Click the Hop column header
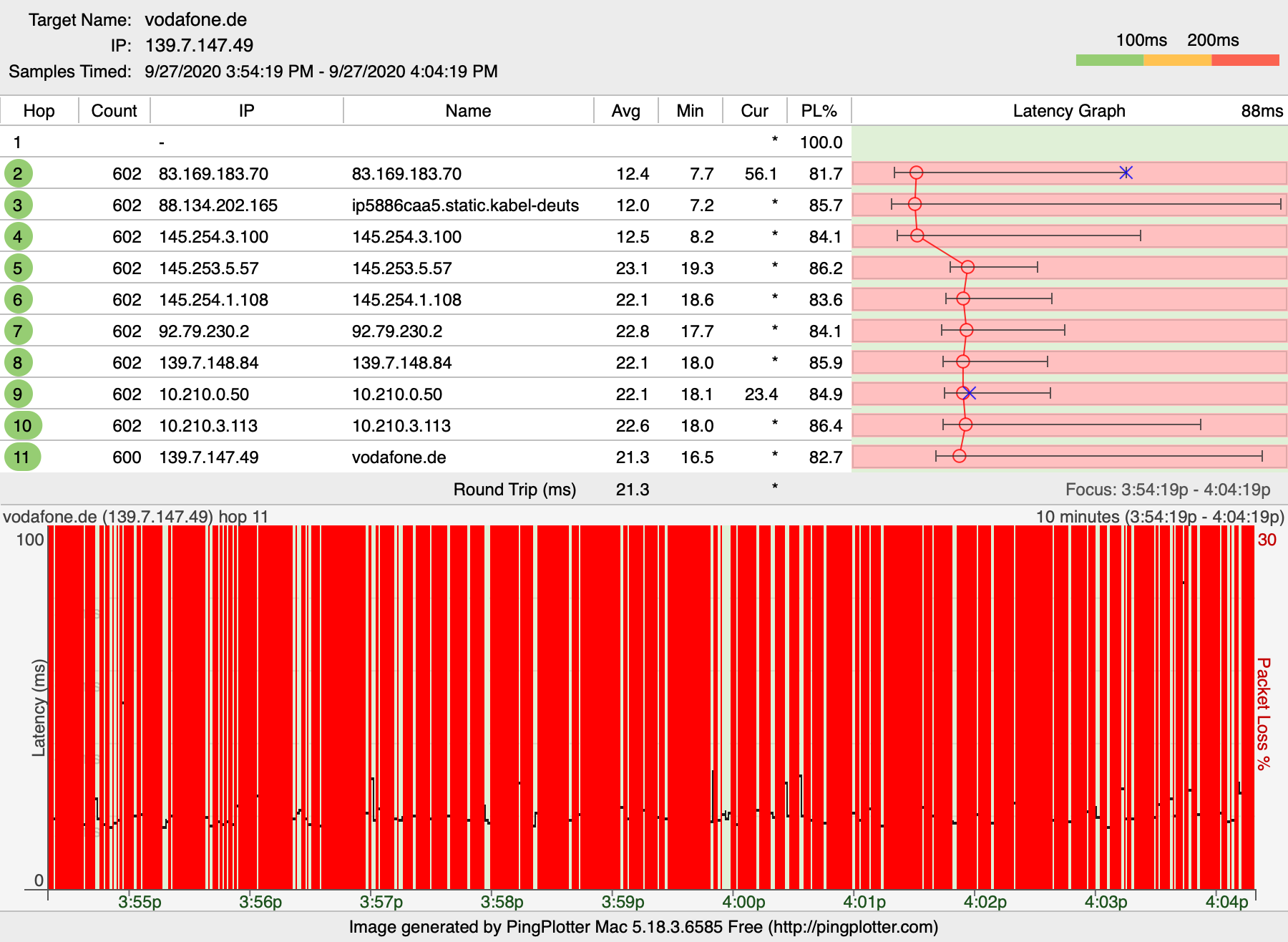The width and height of the screenshot is (1288, 942). (39, 111)
